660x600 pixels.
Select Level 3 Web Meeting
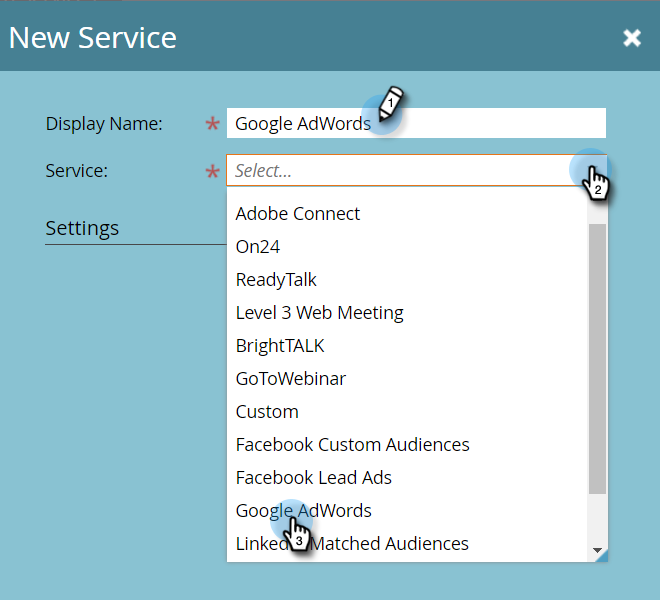tap(407, 312)
